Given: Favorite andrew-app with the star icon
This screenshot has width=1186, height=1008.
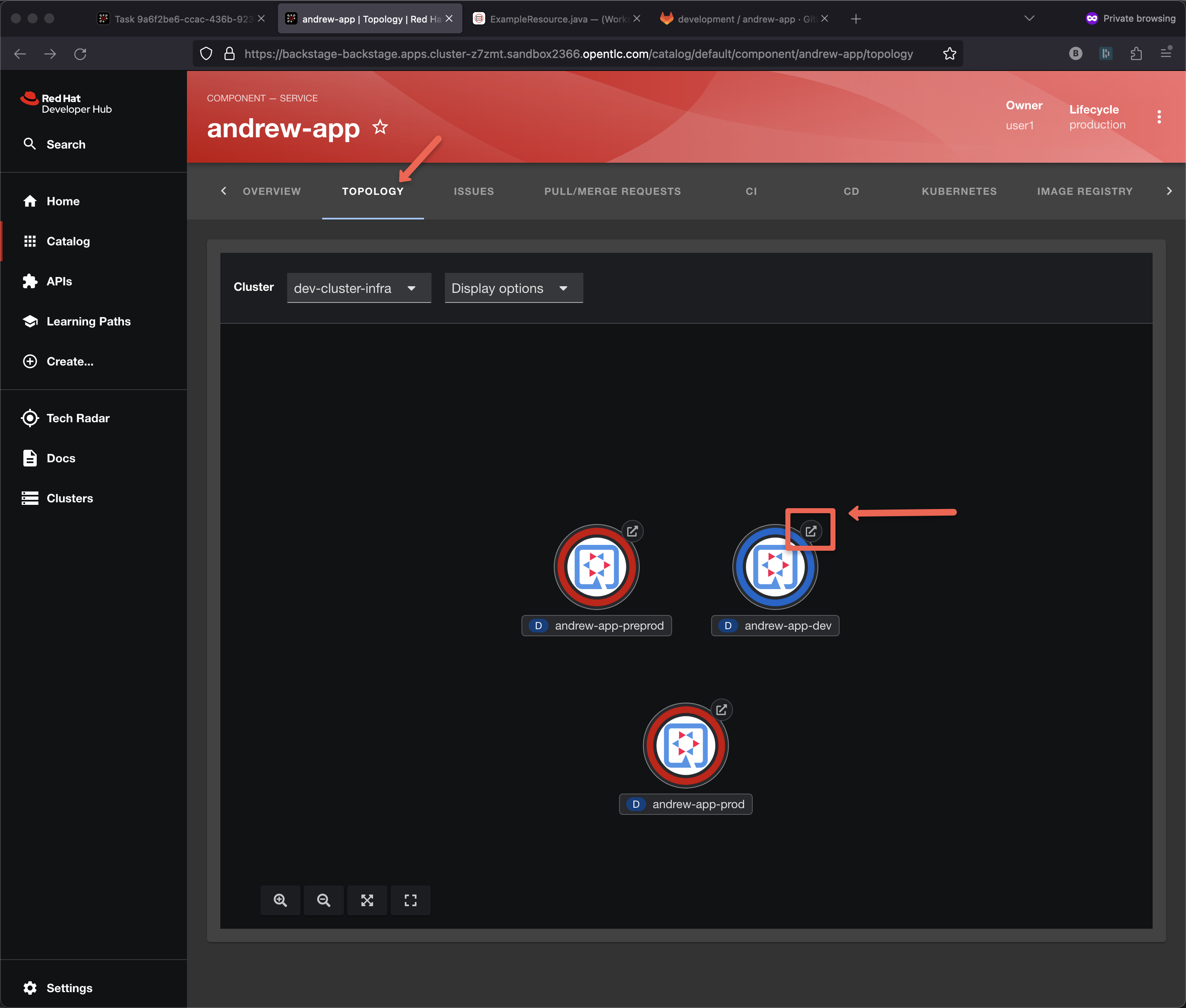Looking at the screenshot, I should pos(380,127).
